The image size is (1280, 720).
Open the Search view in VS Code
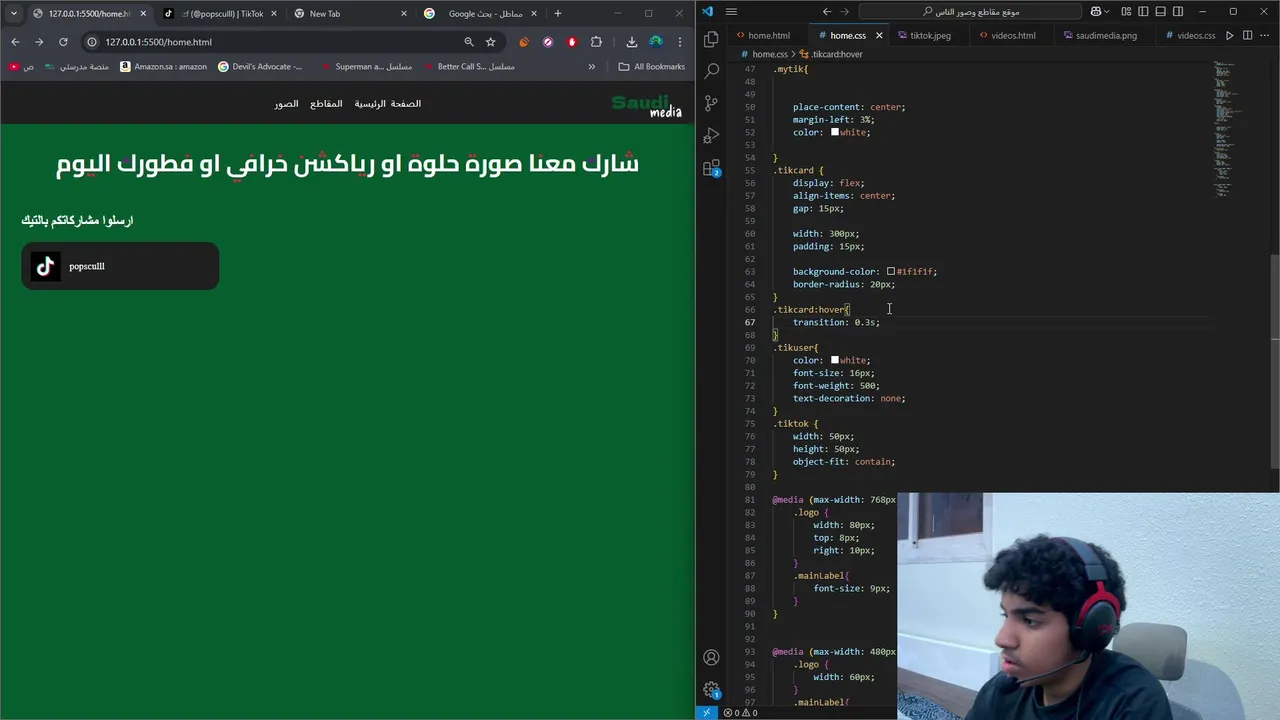pyautogui.click(x=711, y=71)
